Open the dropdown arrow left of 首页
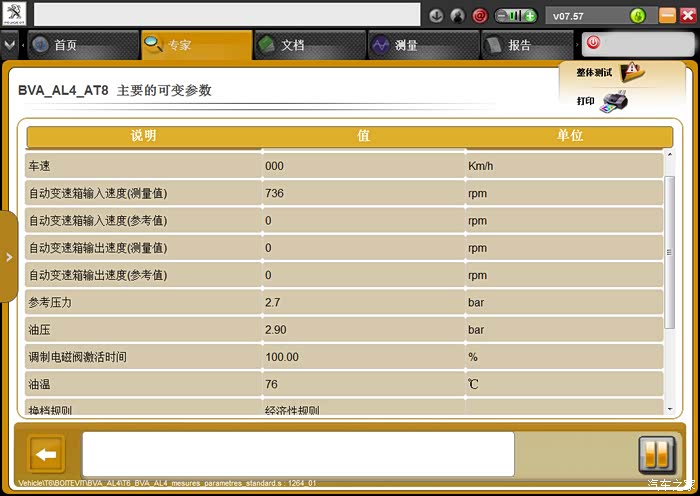 (10, 45)
